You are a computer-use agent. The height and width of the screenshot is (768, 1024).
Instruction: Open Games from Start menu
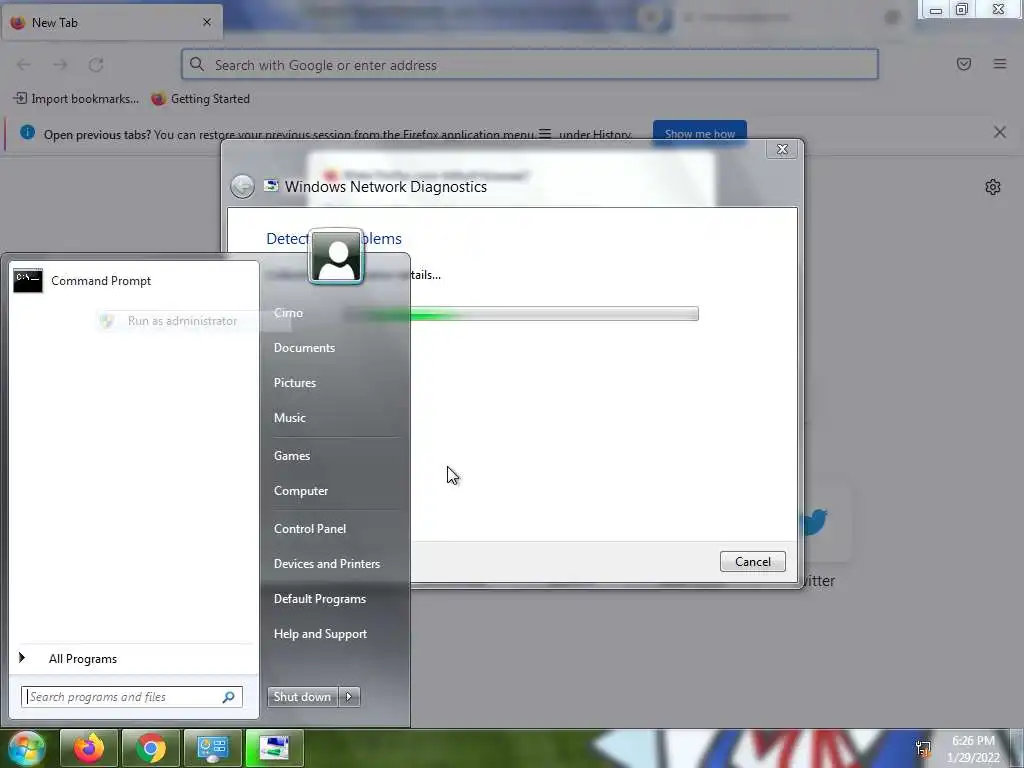coord(291,456)
